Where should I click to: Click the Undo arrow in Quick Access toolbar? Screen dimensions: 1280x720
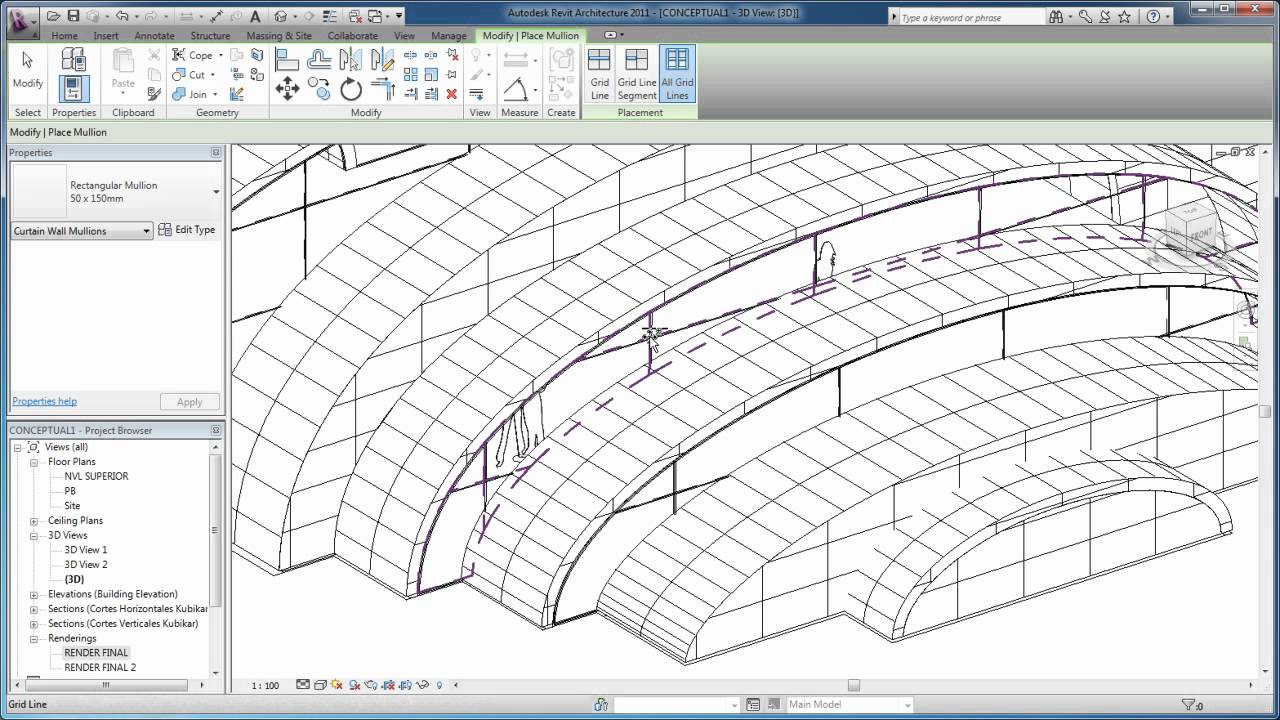[122, 16]
